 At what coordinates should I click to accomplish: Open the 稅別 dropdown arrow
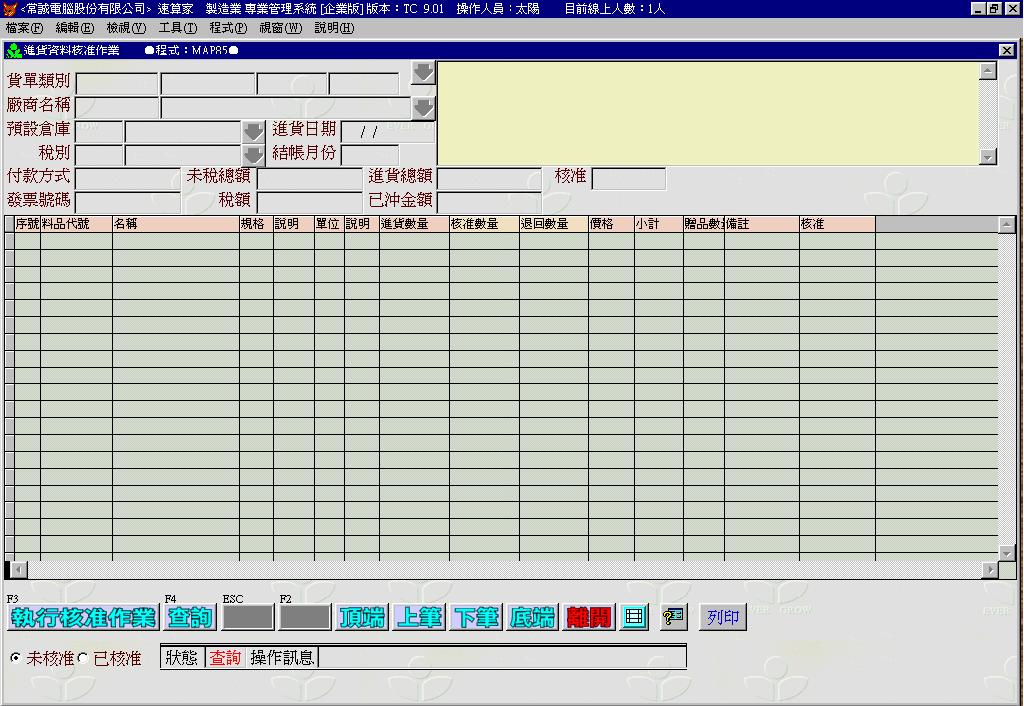pyautogui.click(x=253, y=155)
